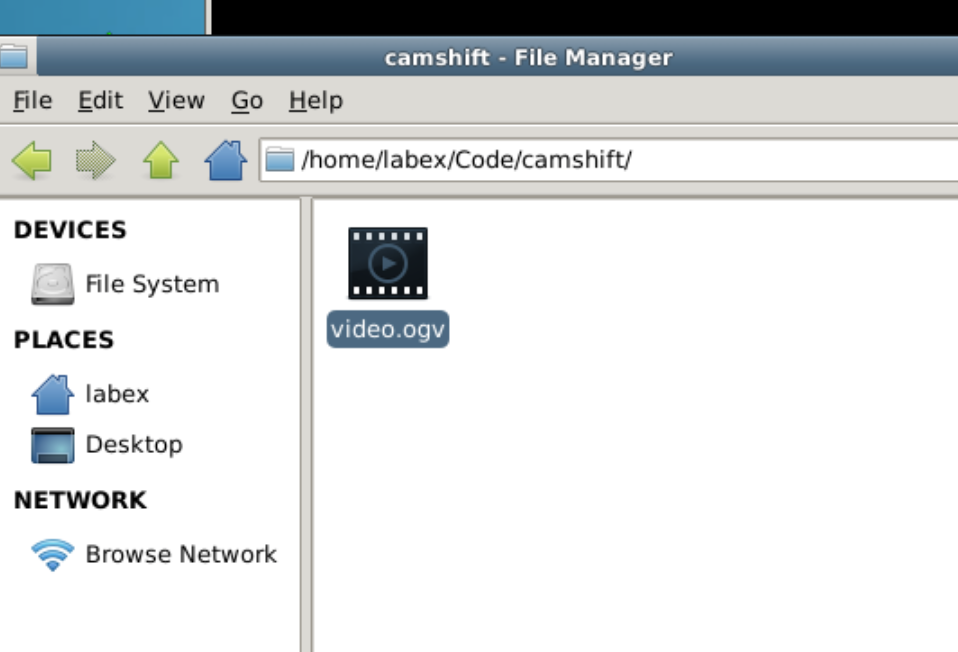
Task: Click the folder icon in location bar
Action: 280,160
